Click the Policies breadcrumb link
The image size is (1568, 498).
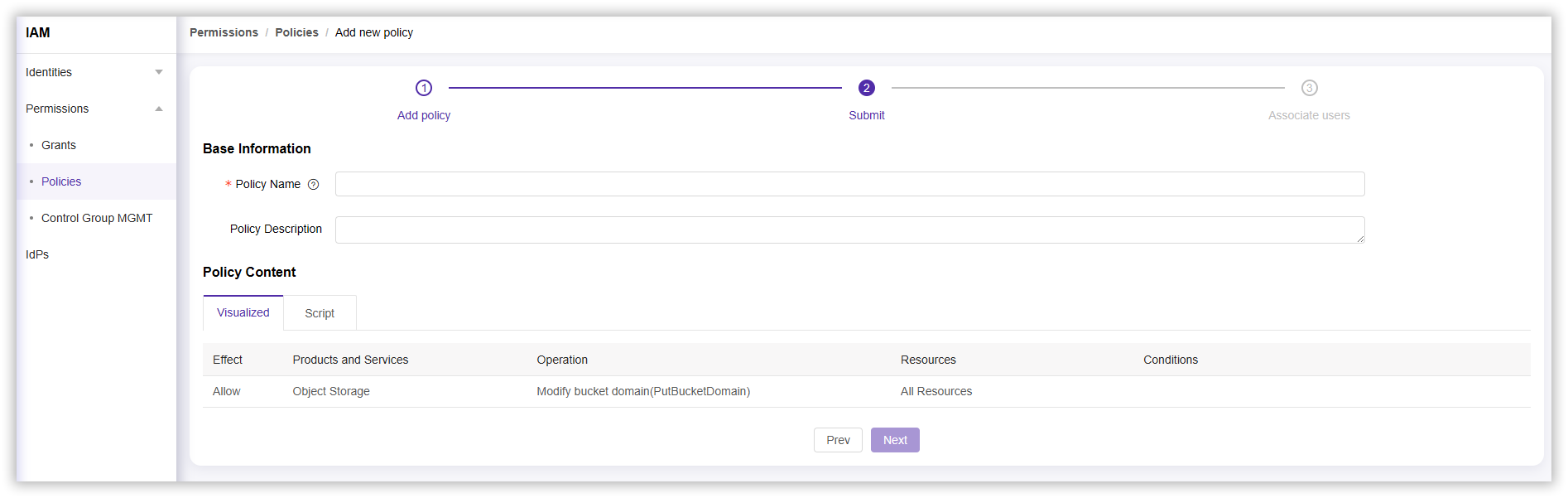[x=296, y=32]
